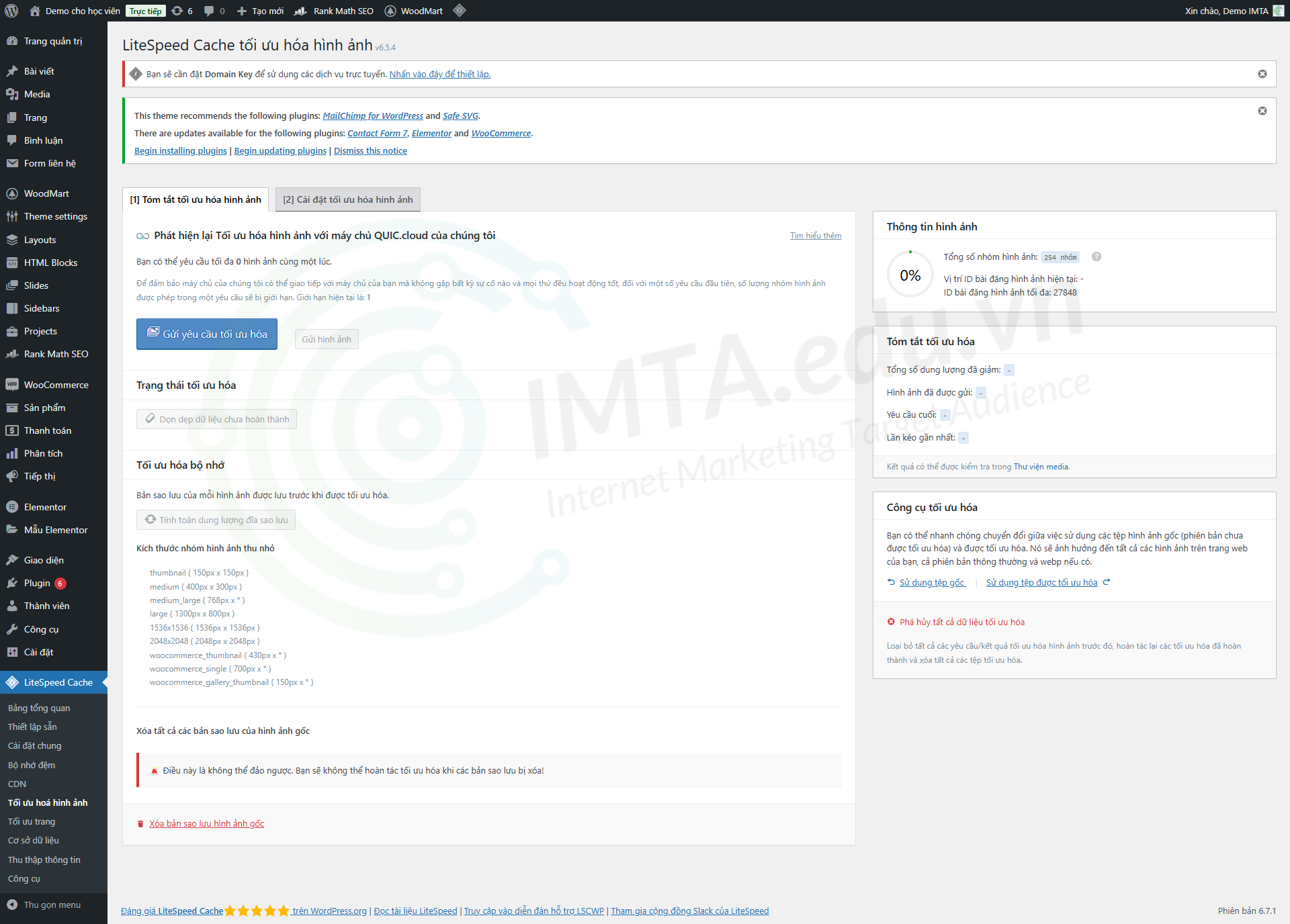Screen dimensions: 1290x924
Task: Open Elementor in the sidebar
Action: point(54,507)
